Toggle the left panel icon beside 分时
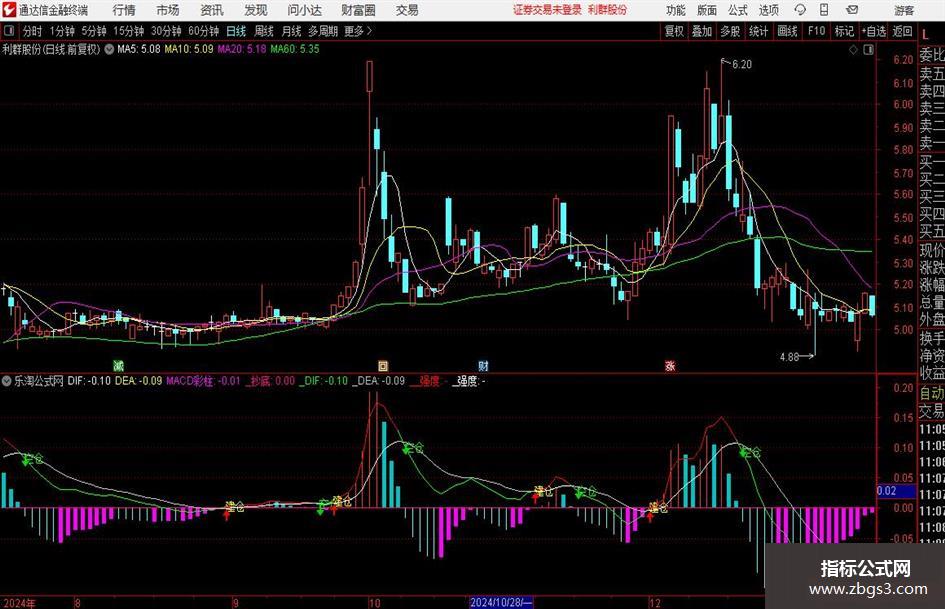 (x=9, y=31)
